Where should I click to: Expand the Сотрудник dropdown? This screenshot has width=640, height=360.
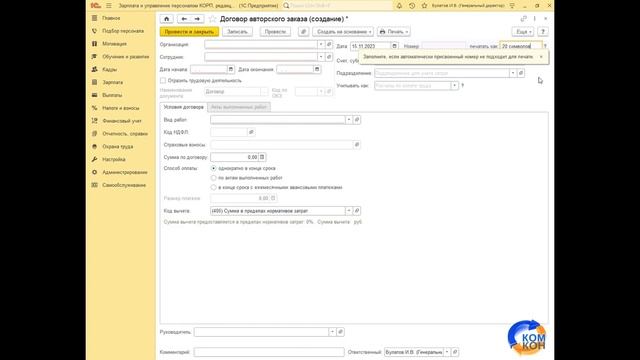click(321, 57)
